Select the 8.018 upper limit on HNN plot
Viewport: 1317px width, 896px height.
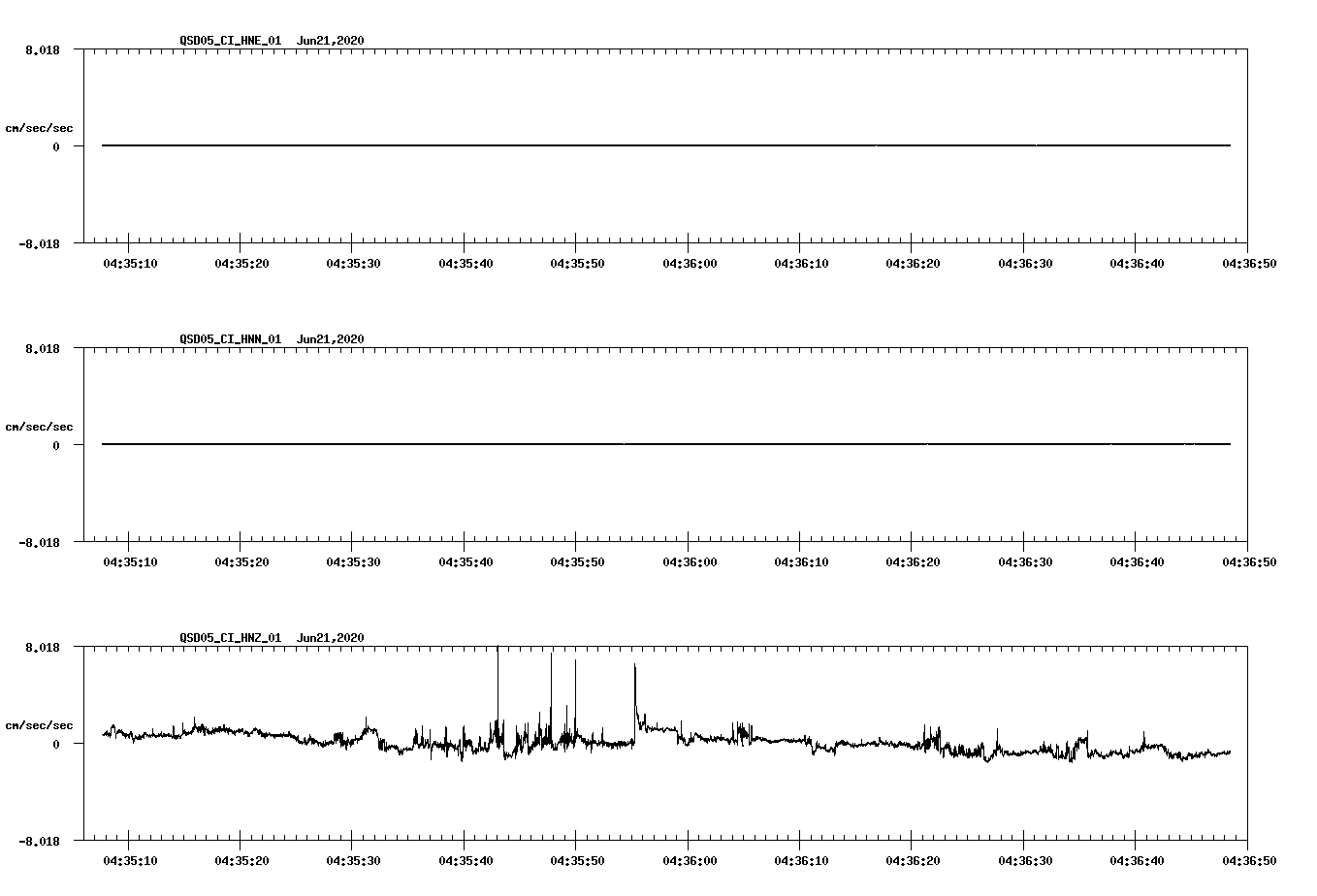pos(42,348)
